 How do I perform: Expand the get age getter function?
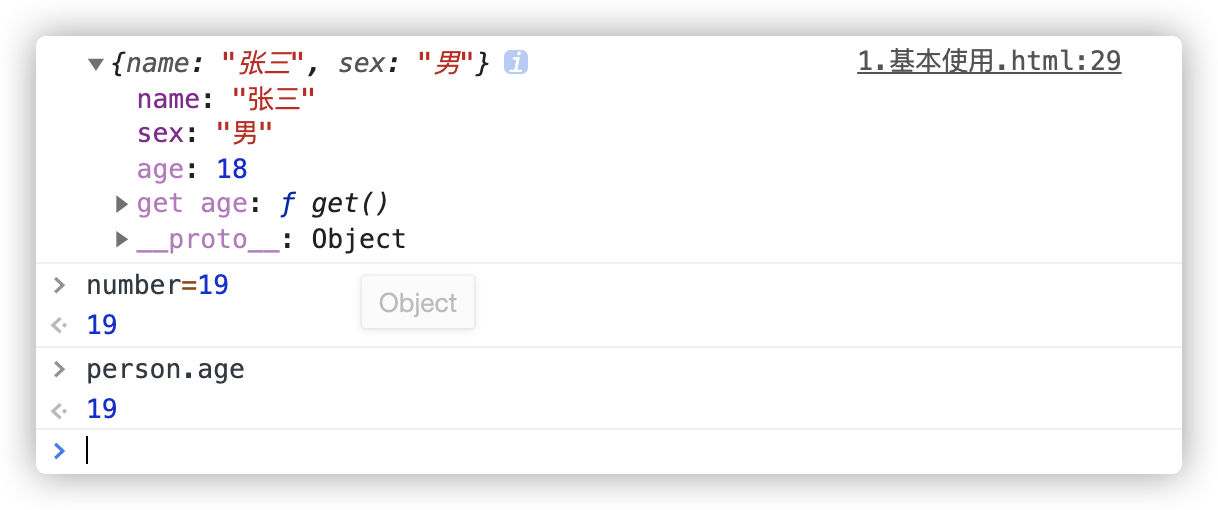(122, 204)
